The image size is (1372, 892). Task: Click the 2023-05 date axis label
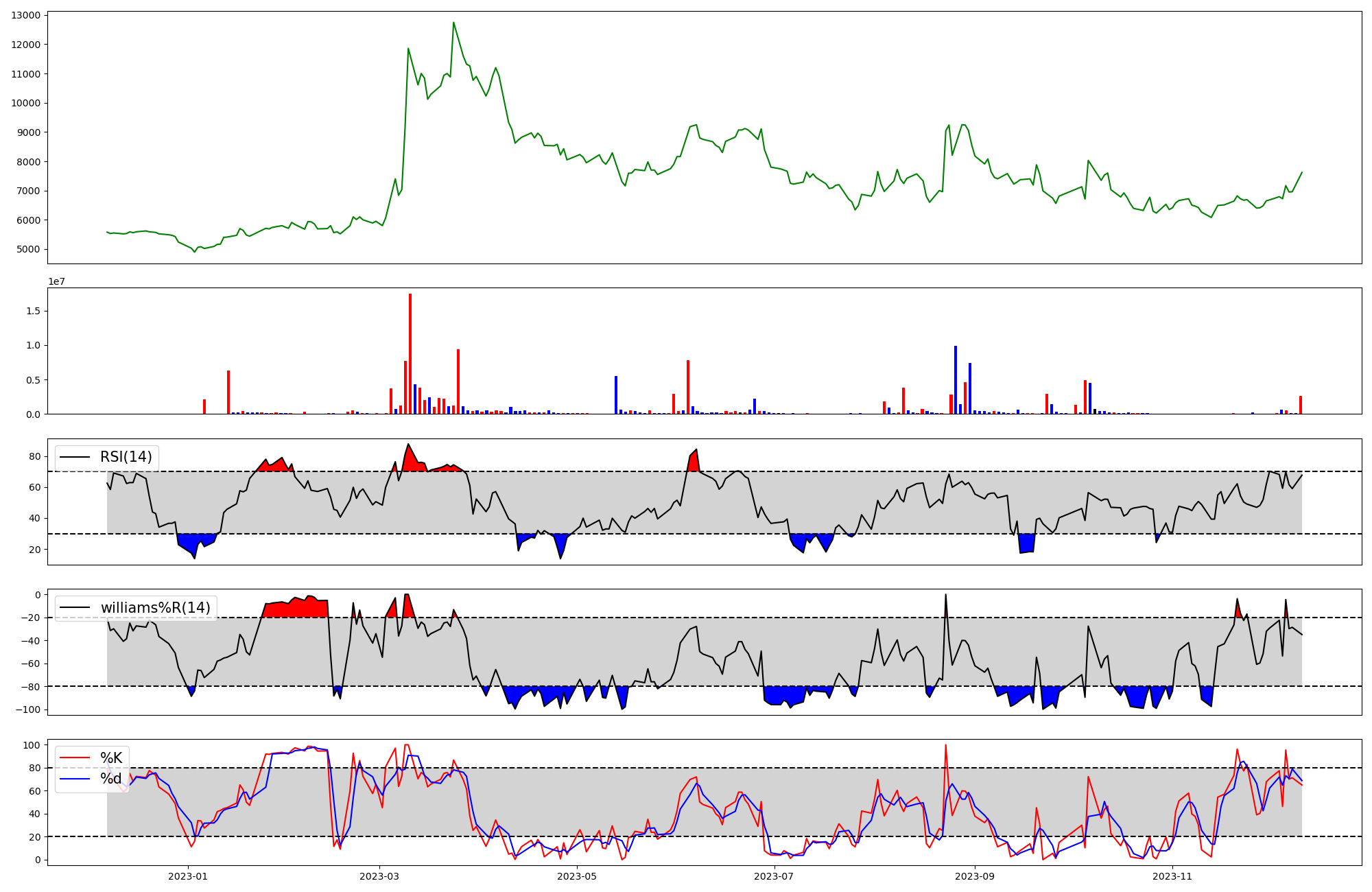[577, 876]
